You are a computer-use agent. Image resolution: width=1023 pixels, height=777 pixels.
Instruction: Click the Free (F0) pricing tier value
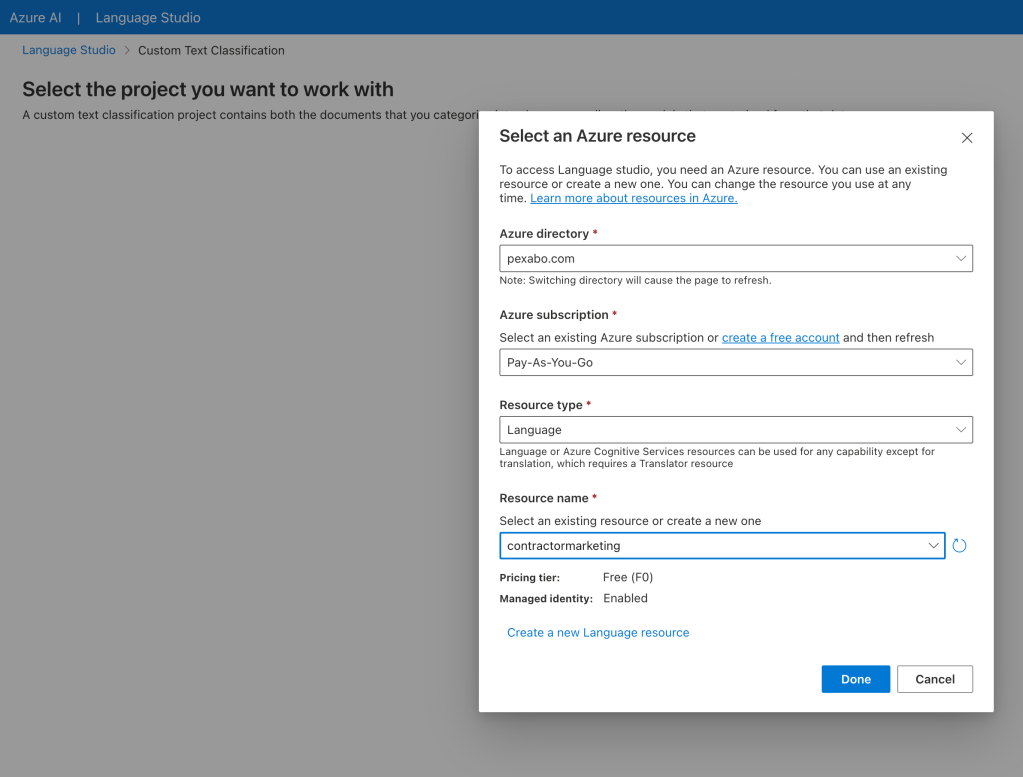tap(628, 577)
